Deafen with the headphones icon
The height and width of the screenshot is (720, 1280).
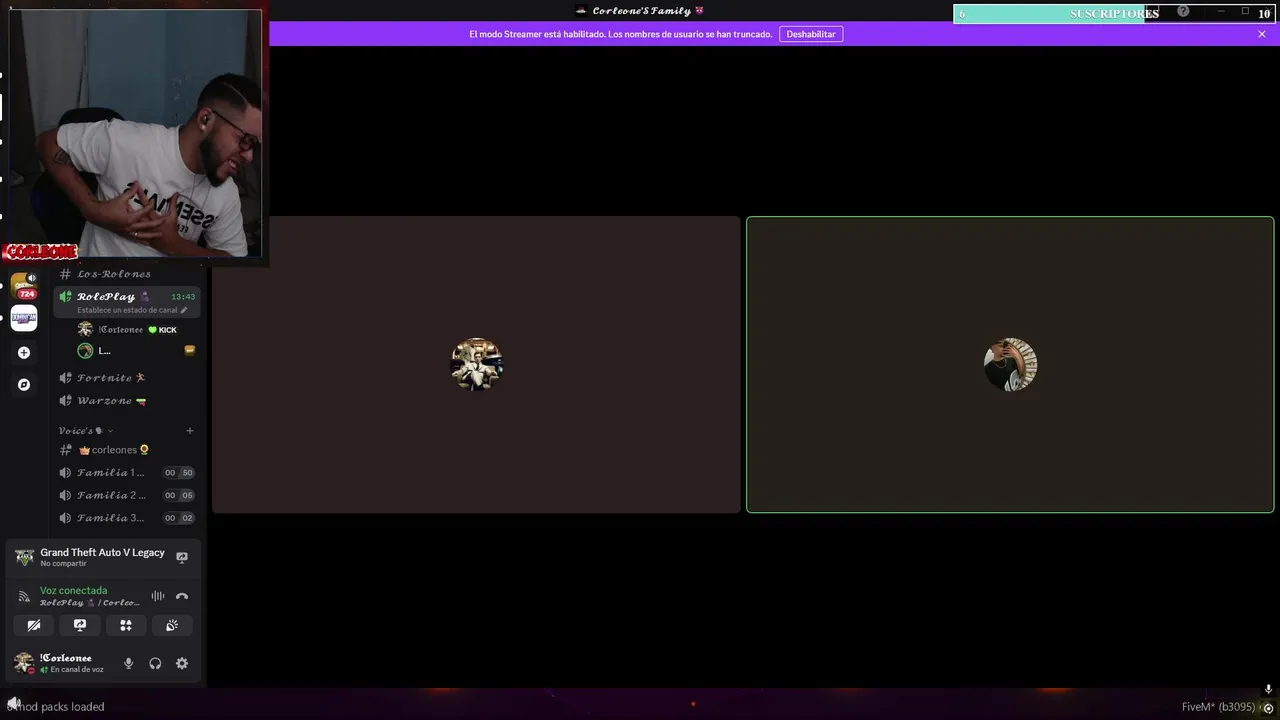pos(155,663)
